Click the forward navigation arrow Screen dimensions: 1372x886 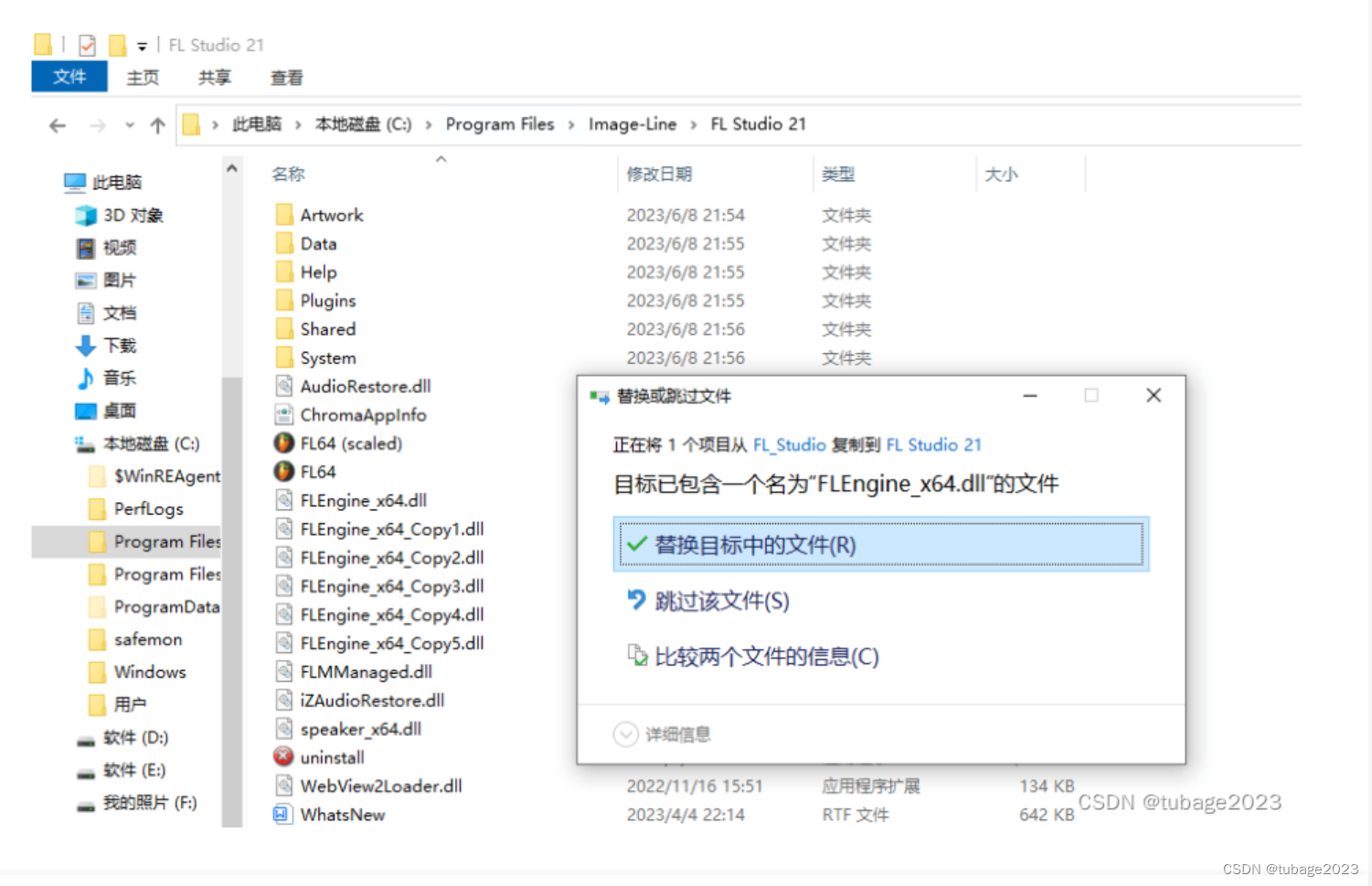tap(98, 125)
